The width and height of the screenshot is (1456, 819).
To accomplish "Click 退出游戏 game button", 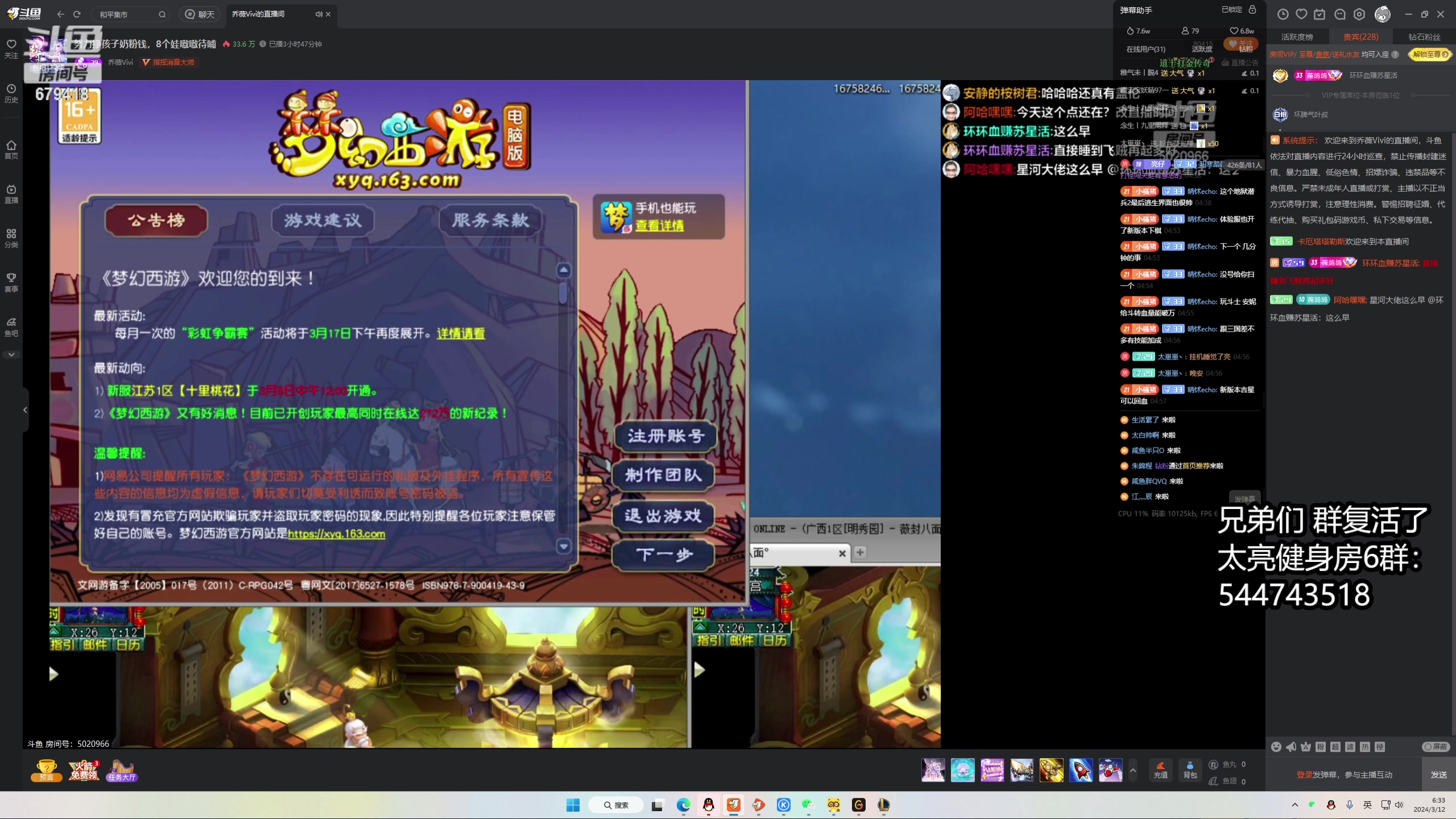I will coord(663,516).
